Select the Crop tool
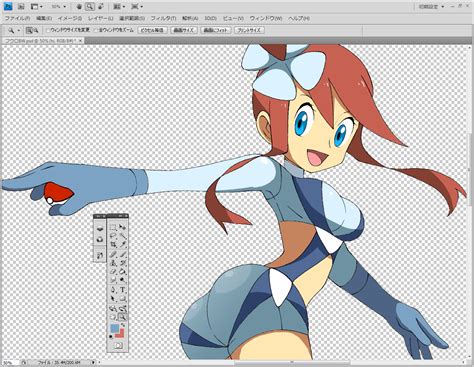This screenshot has width=474, height=367. [x=113, y=245]
